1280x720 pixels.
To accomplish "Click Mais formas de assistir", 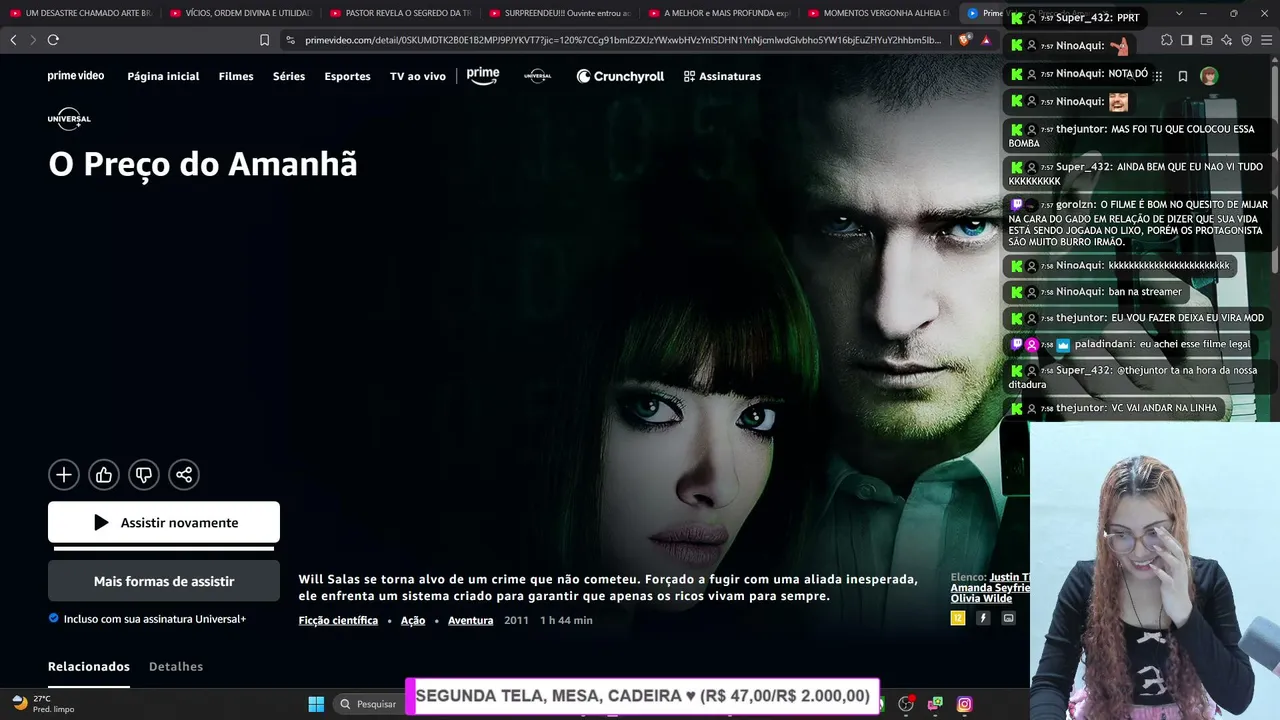I will point(164,581).
